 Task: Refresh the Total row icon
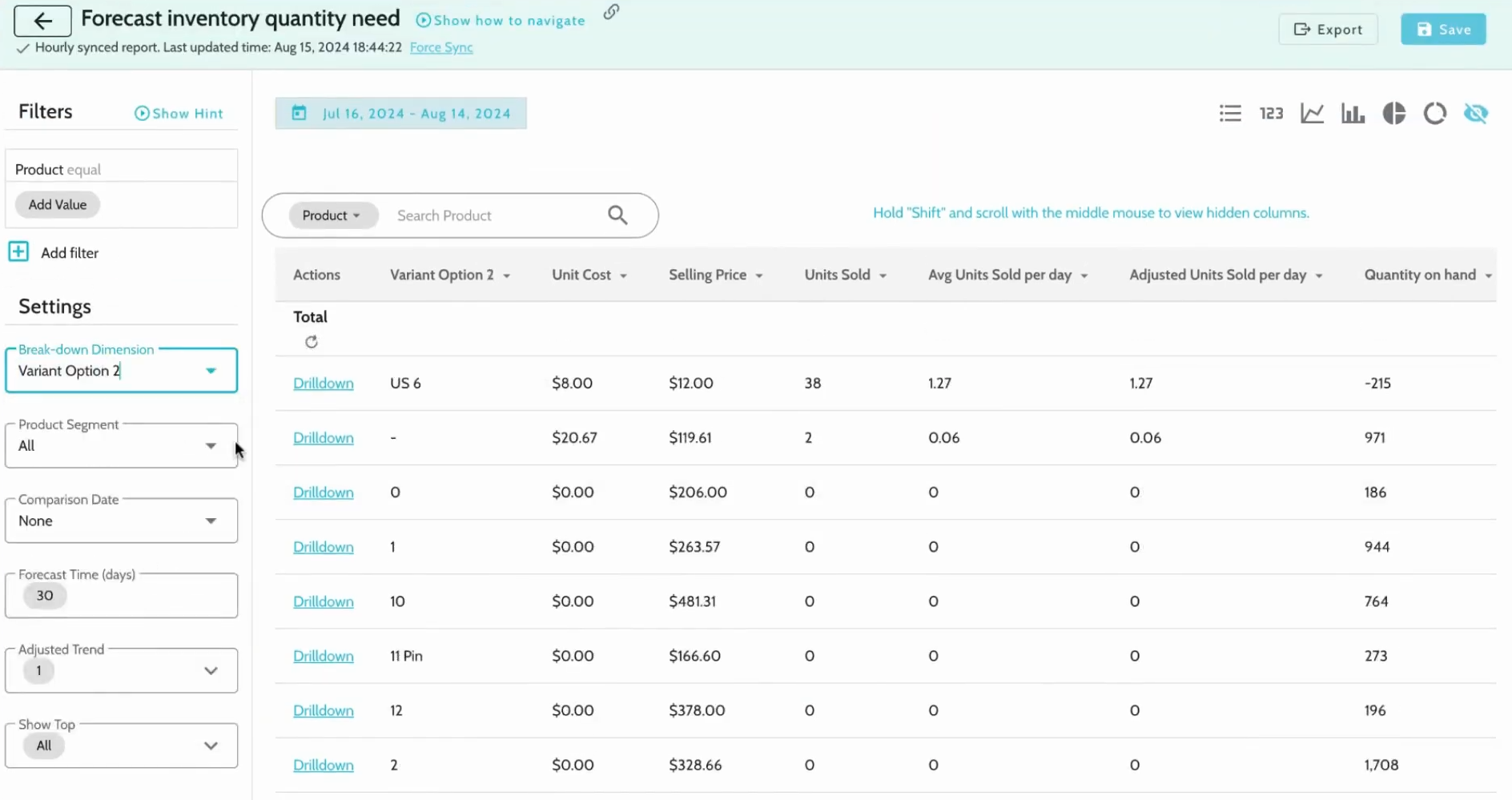(x=312, y=342)
